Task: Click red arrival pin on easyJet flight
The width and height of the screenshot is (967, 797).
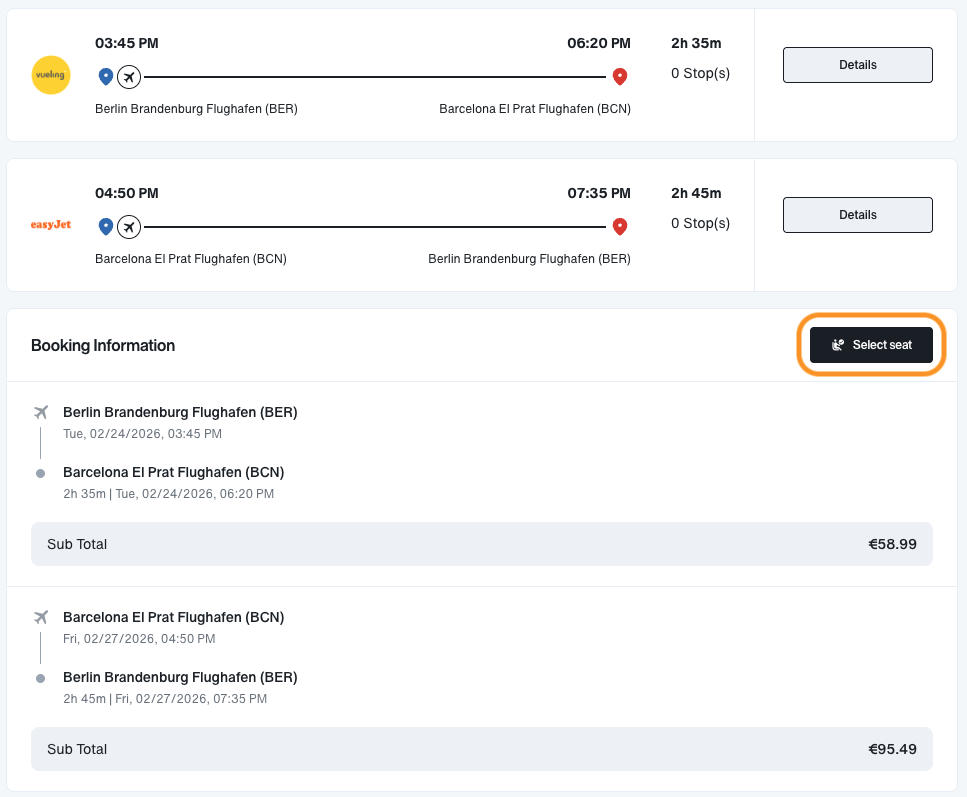Action: click(620, 226)
